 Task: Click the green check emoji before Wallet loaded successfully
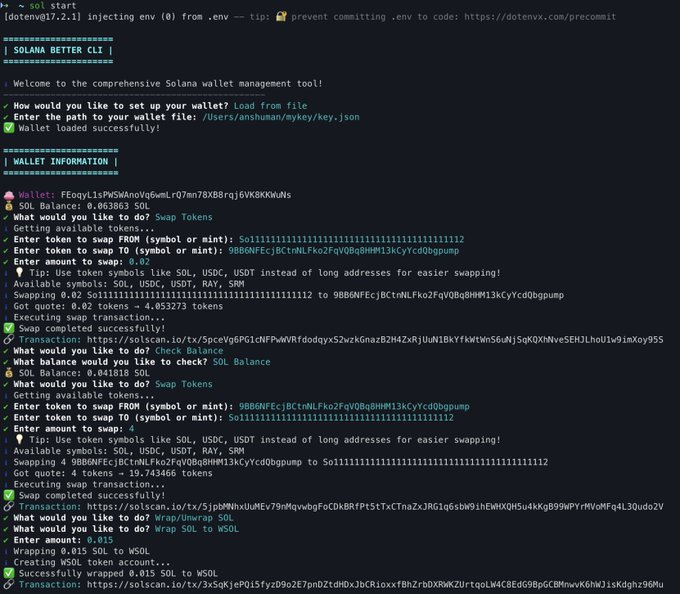(9, 128)
